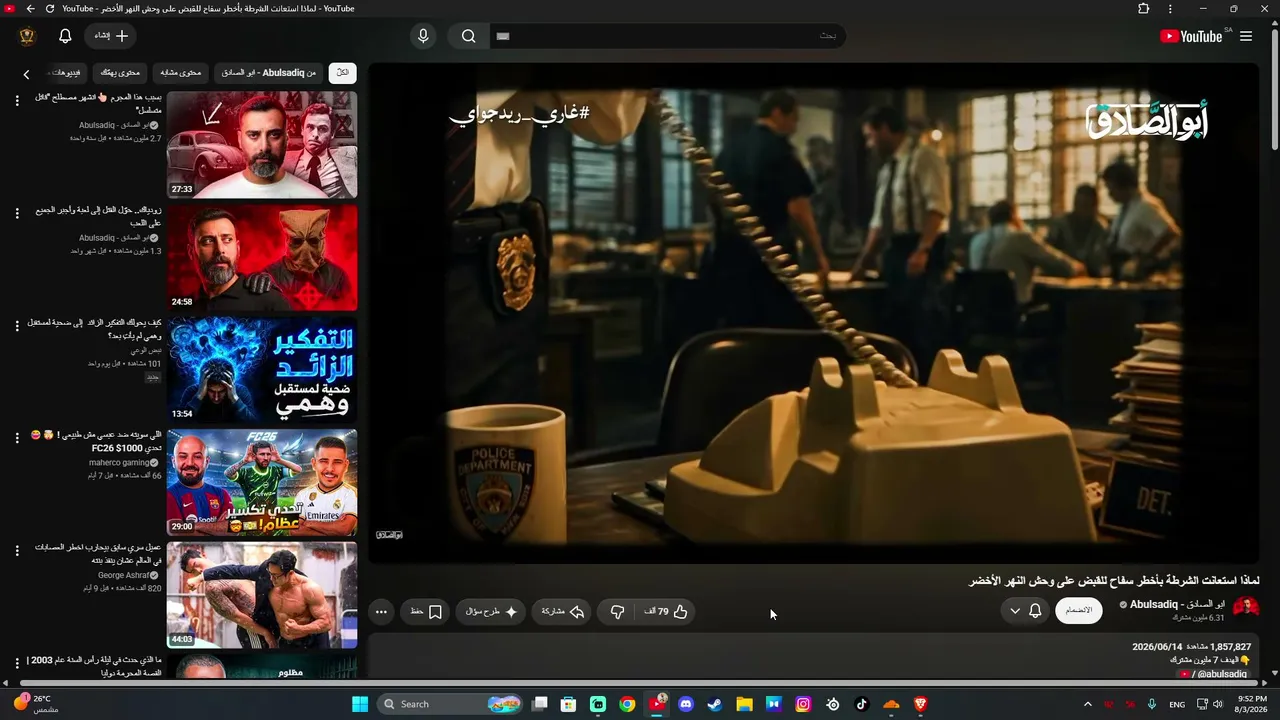This screenshot has height=720, width=1280.
Task: Click the Create (إنشاء) button
Action: (111, 36)
